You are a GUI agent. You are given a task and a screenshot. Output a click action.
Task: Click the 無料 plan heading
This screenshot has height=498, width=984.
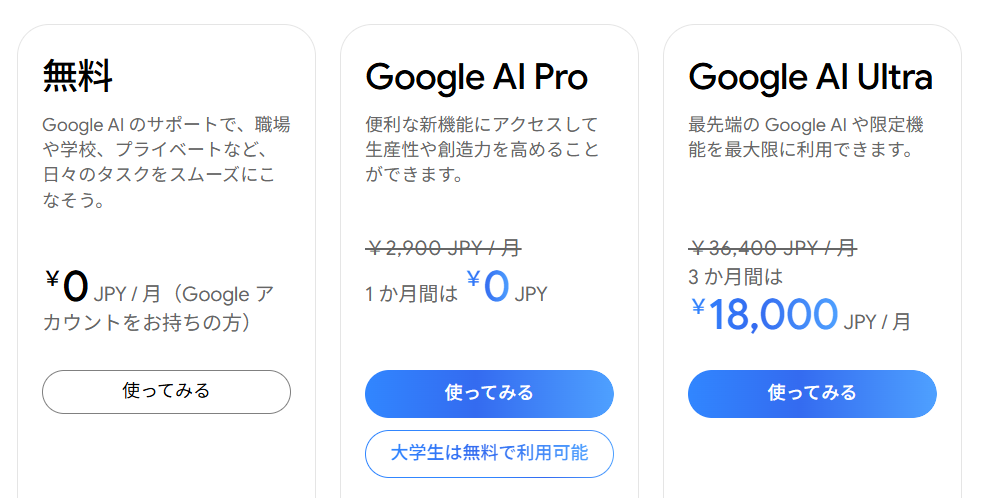tap(78, 77)
